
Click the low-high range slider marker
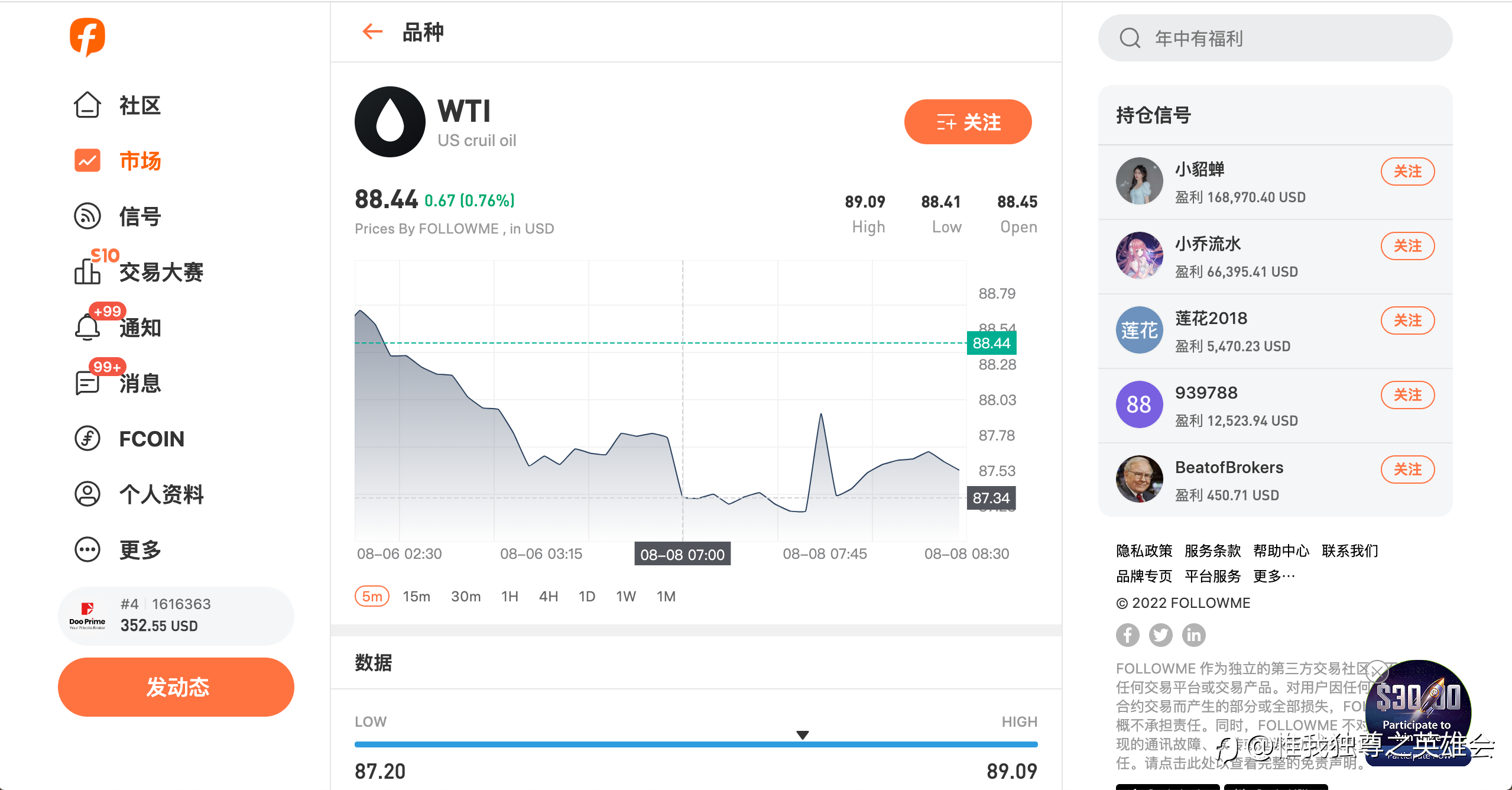(802, 735)
